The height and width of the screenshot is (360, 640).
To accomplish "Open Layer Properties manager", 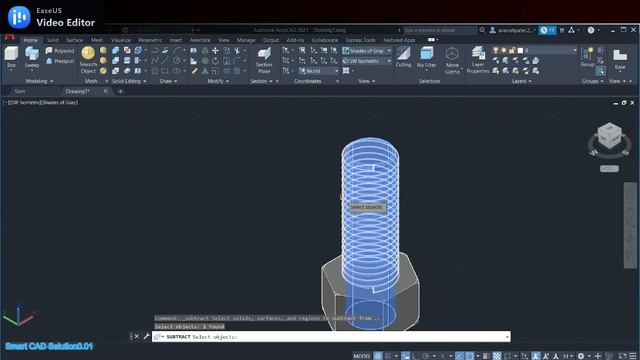I will [478, 60].
